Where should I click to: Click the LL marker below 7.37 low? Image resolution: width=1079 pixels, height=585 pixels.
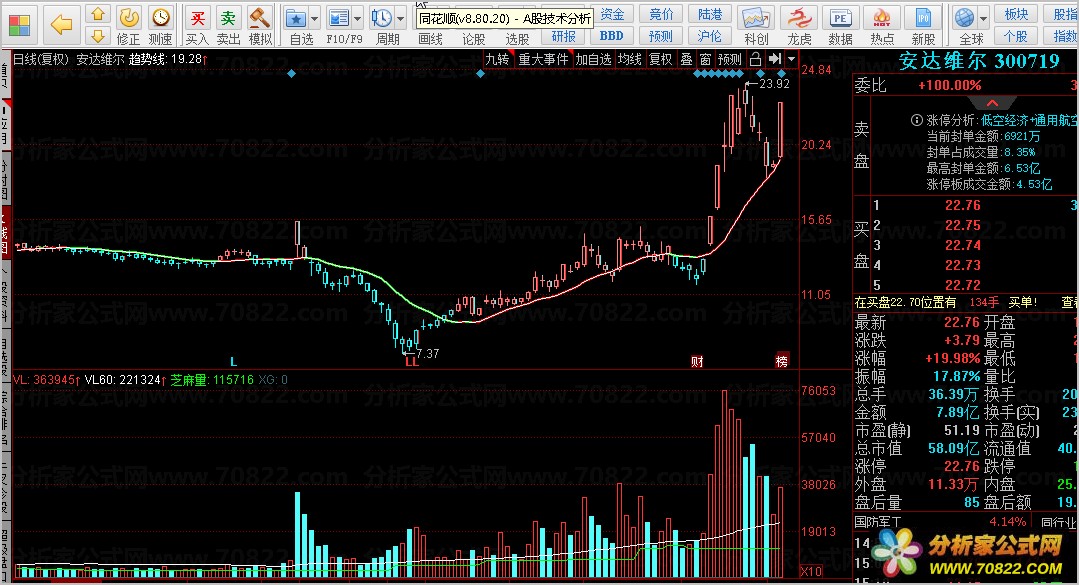412,361
